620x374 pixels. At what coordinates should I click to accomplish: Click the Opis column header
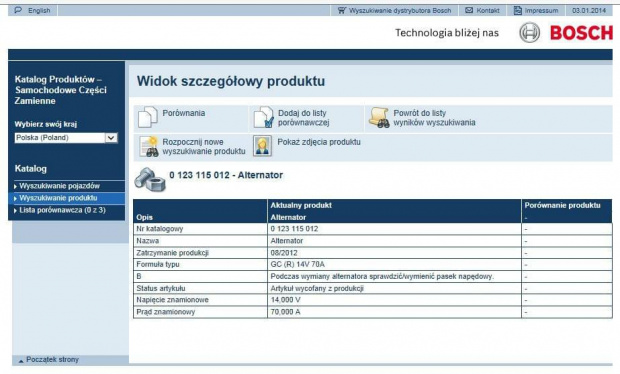pyautogui.click(x=144, y=217)
